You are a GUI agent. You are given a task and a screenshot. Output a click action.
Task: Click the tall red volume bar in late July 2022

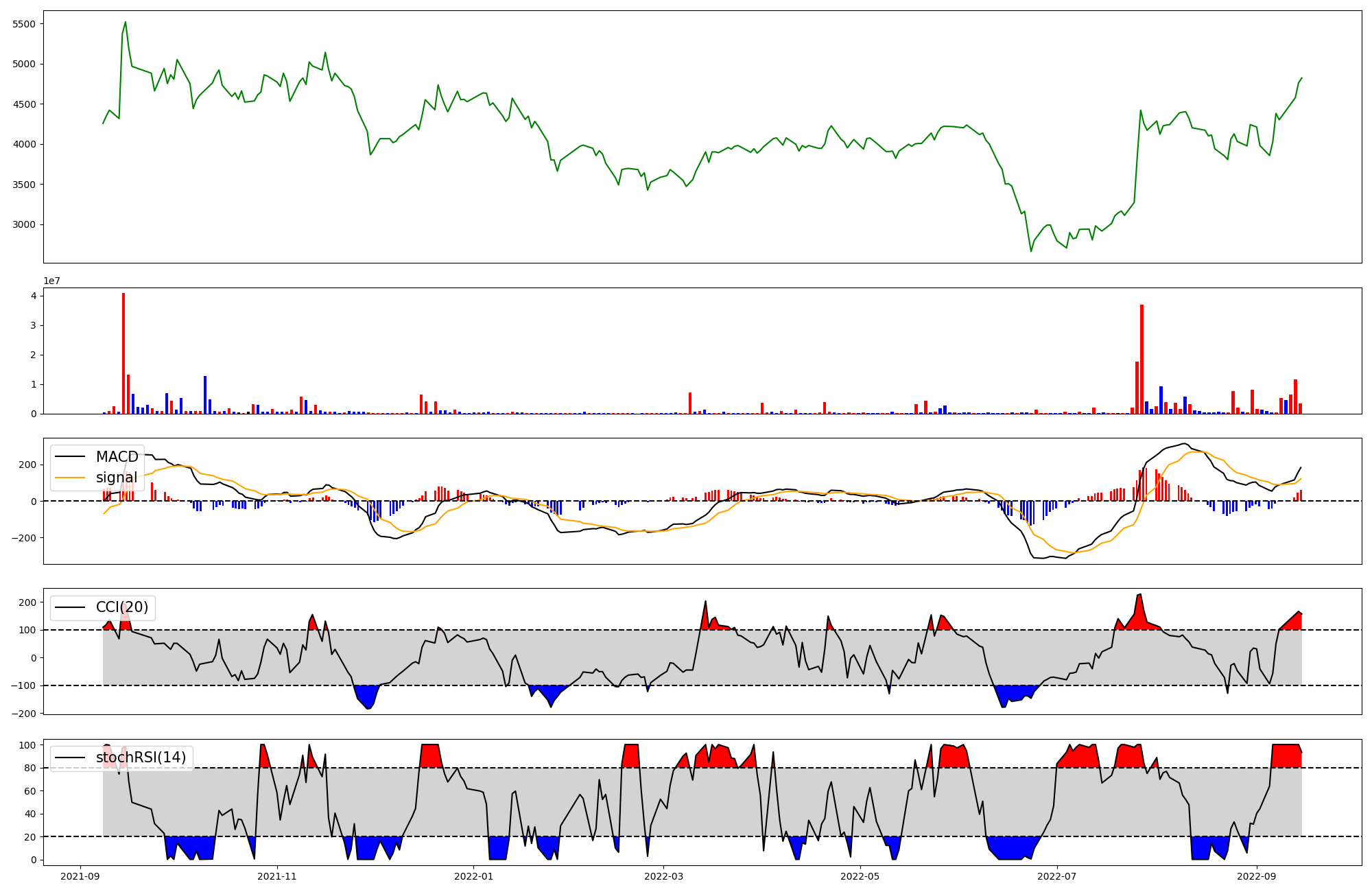coord(1142,360)
